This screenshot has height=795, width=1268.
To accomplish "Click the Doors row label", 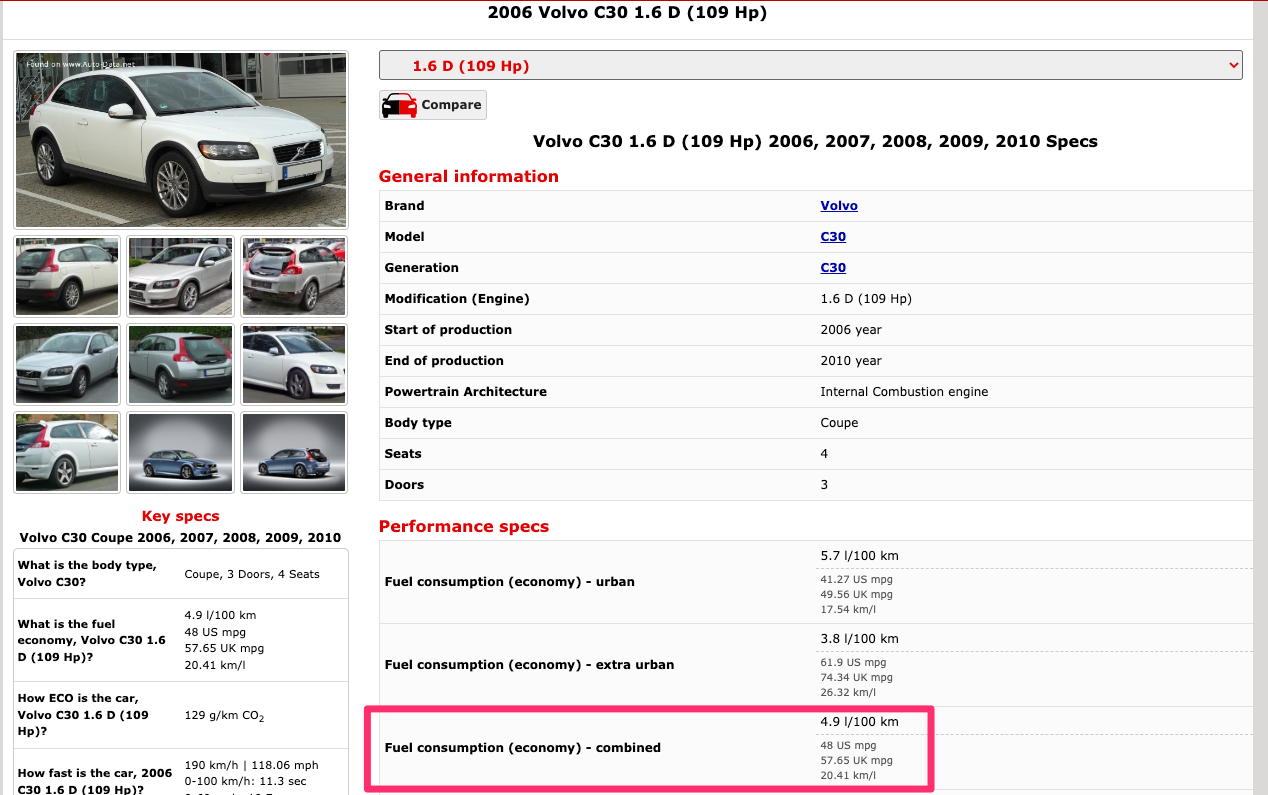I will tap(404, 485).
